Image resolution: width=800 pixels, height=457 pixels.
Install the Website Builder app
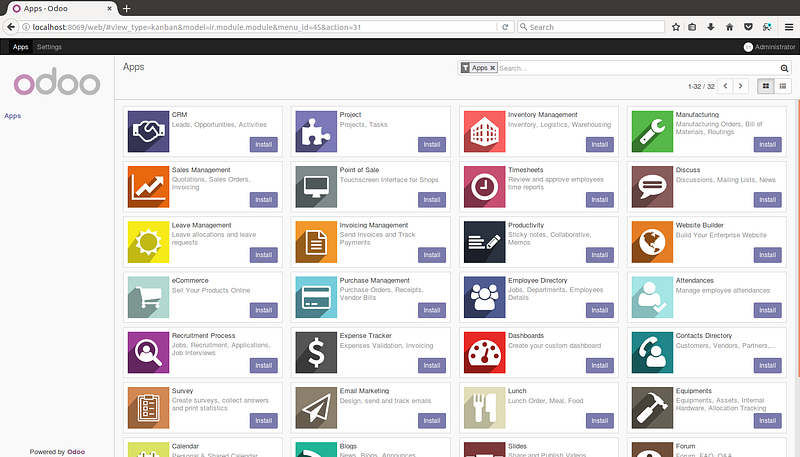click(767, 255)
